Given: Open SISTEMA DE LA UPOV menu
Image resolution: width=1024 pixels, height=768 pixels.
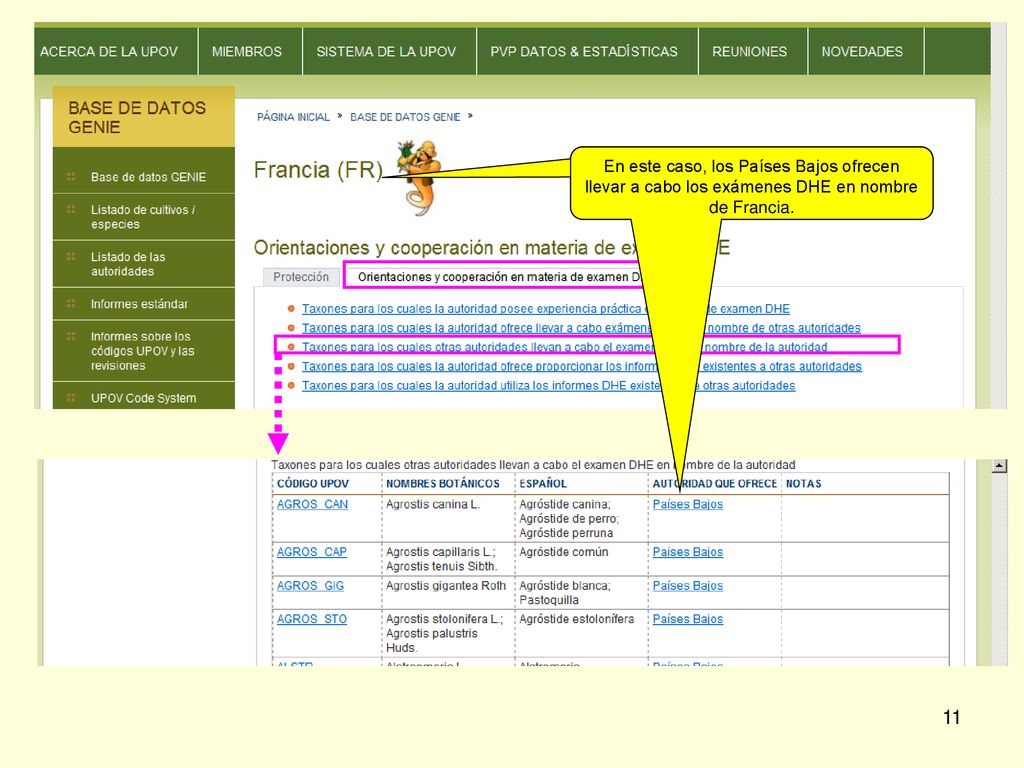Looking at the screenshot, I should [385, 52].
